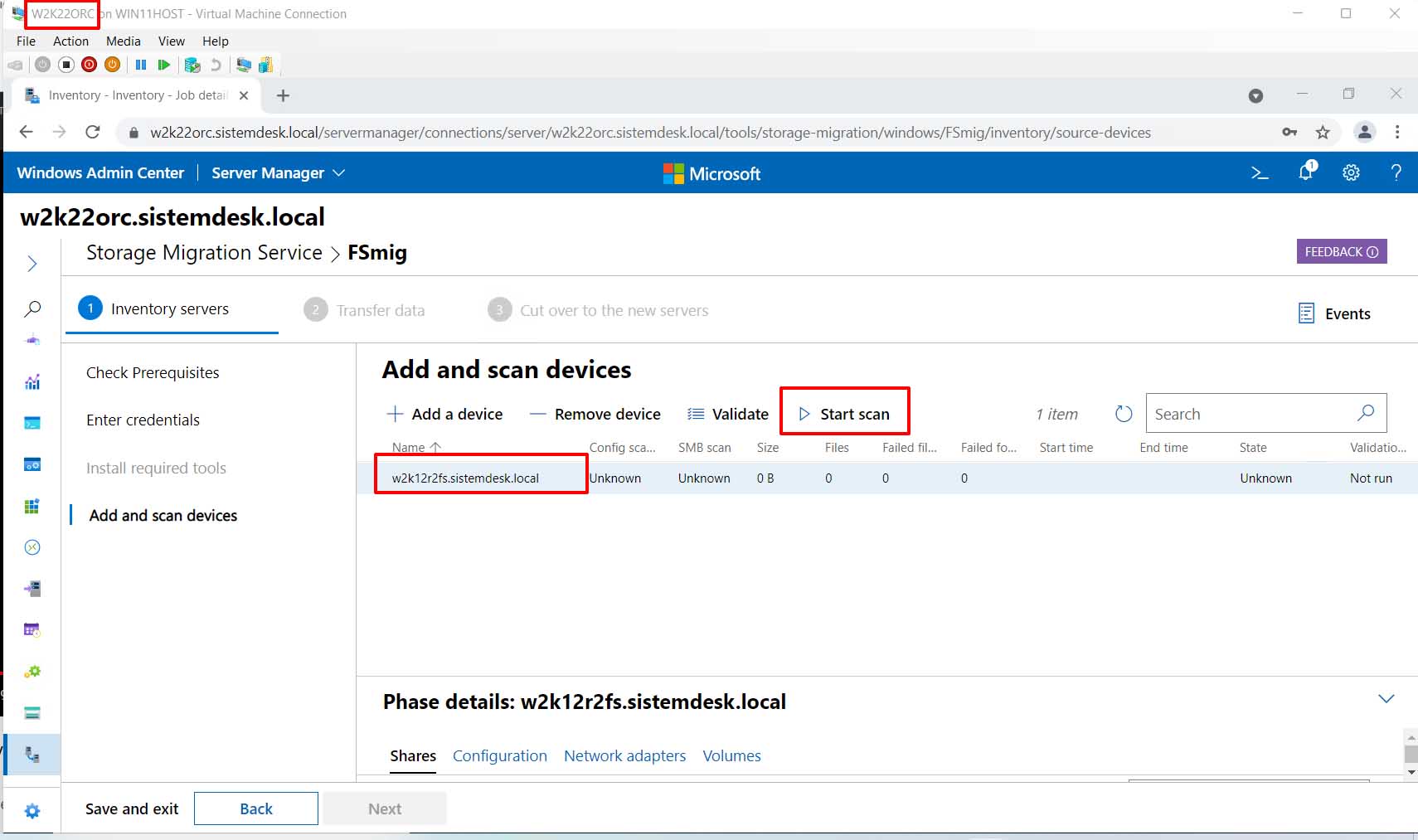Click the red Shut Down icon
Screen dimensions: 1418x840
(90, 65)
